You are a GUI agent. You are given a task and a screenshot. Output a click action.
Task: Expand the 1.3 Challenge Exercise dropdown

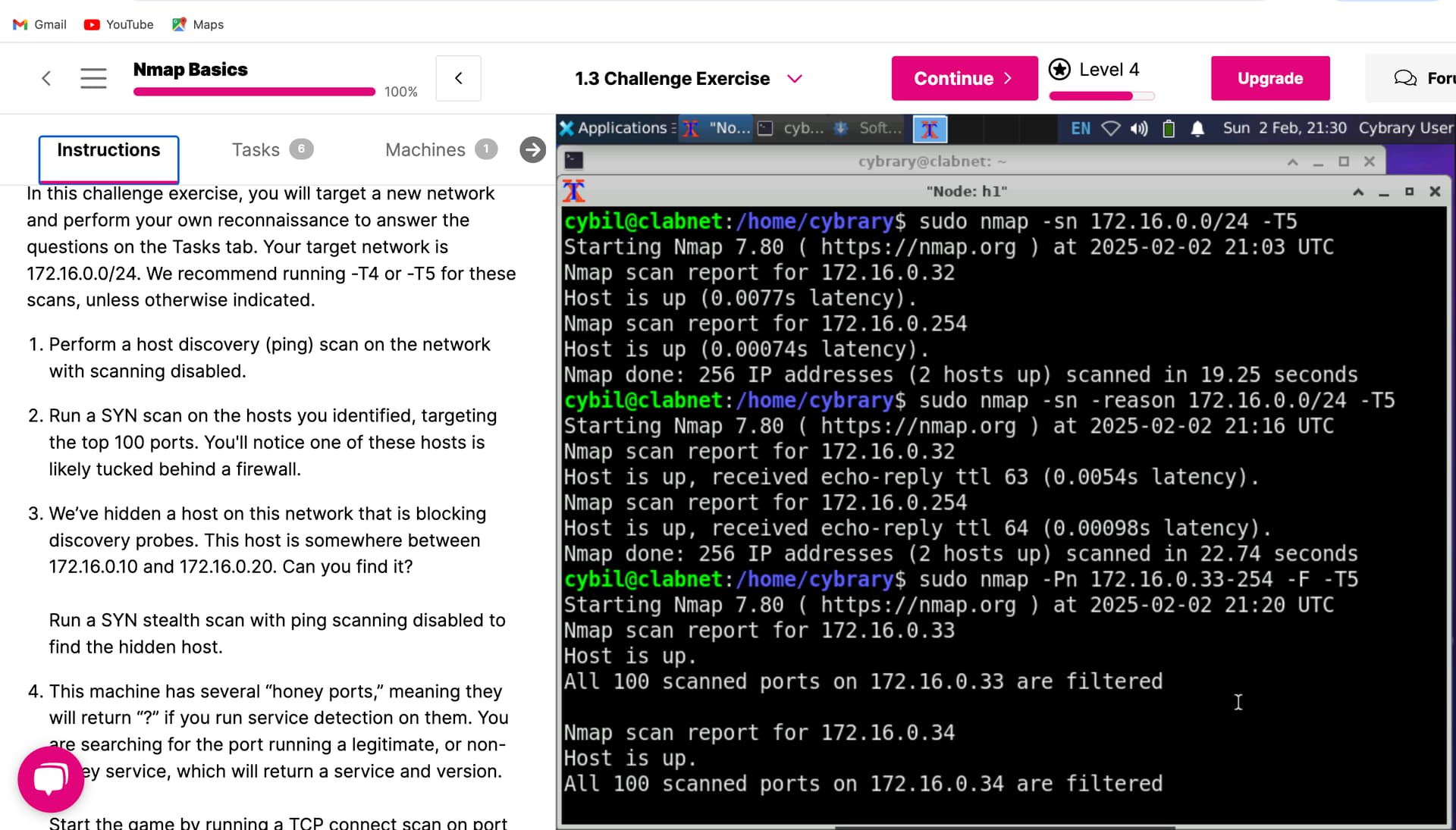point(794,79)
